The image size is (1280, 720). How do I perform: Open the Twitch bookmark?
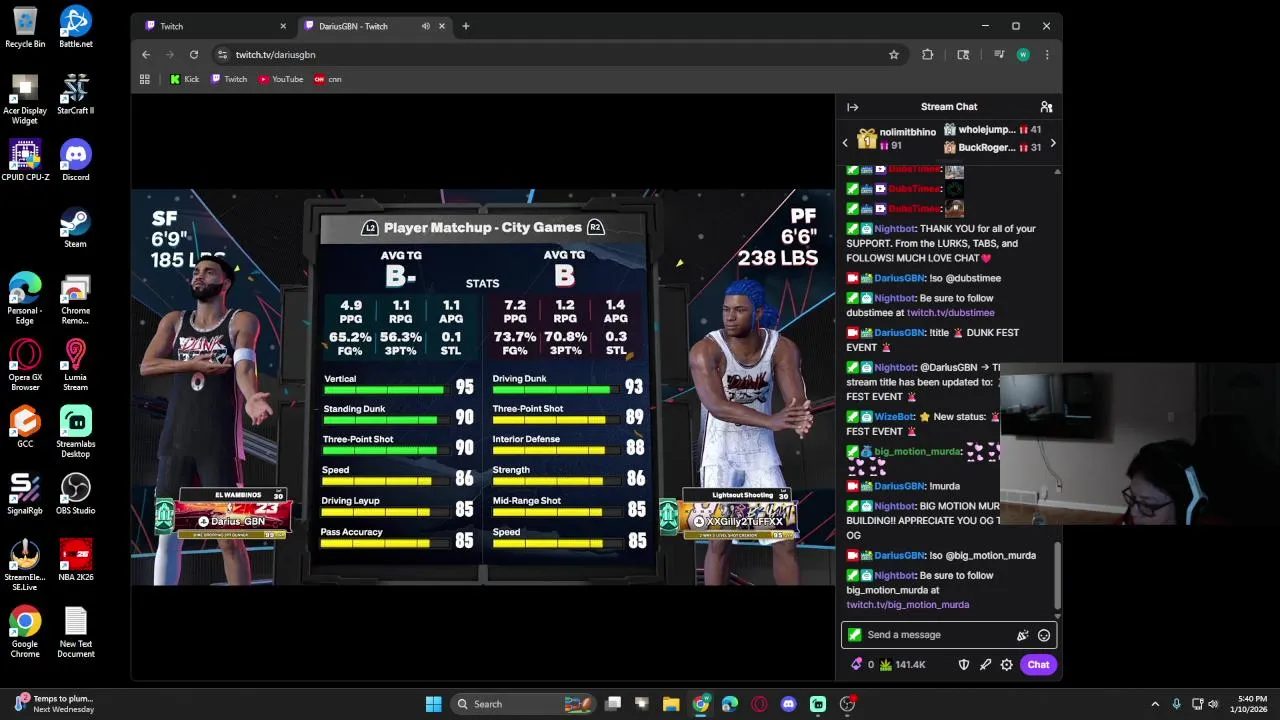229,79
